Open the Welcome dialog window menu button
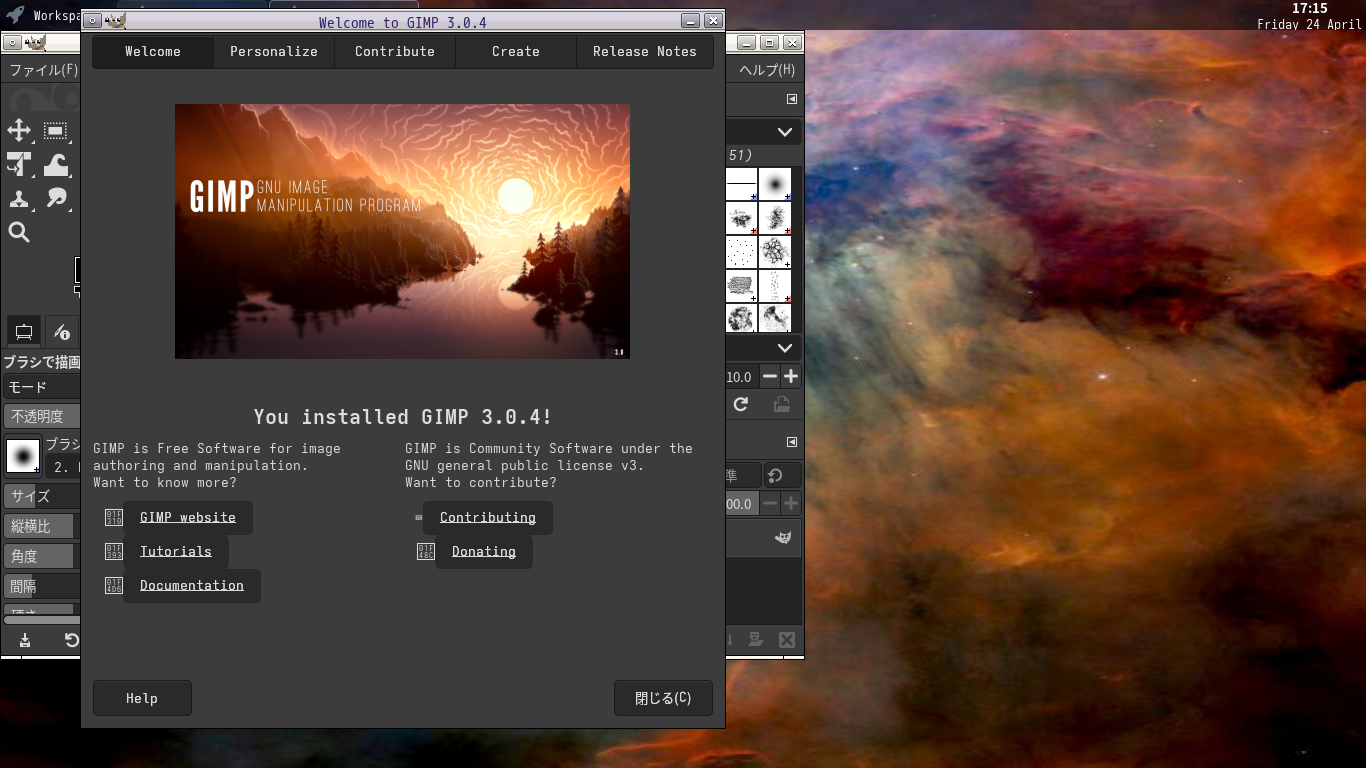1366x768 pixels. [x=92, y=21]
